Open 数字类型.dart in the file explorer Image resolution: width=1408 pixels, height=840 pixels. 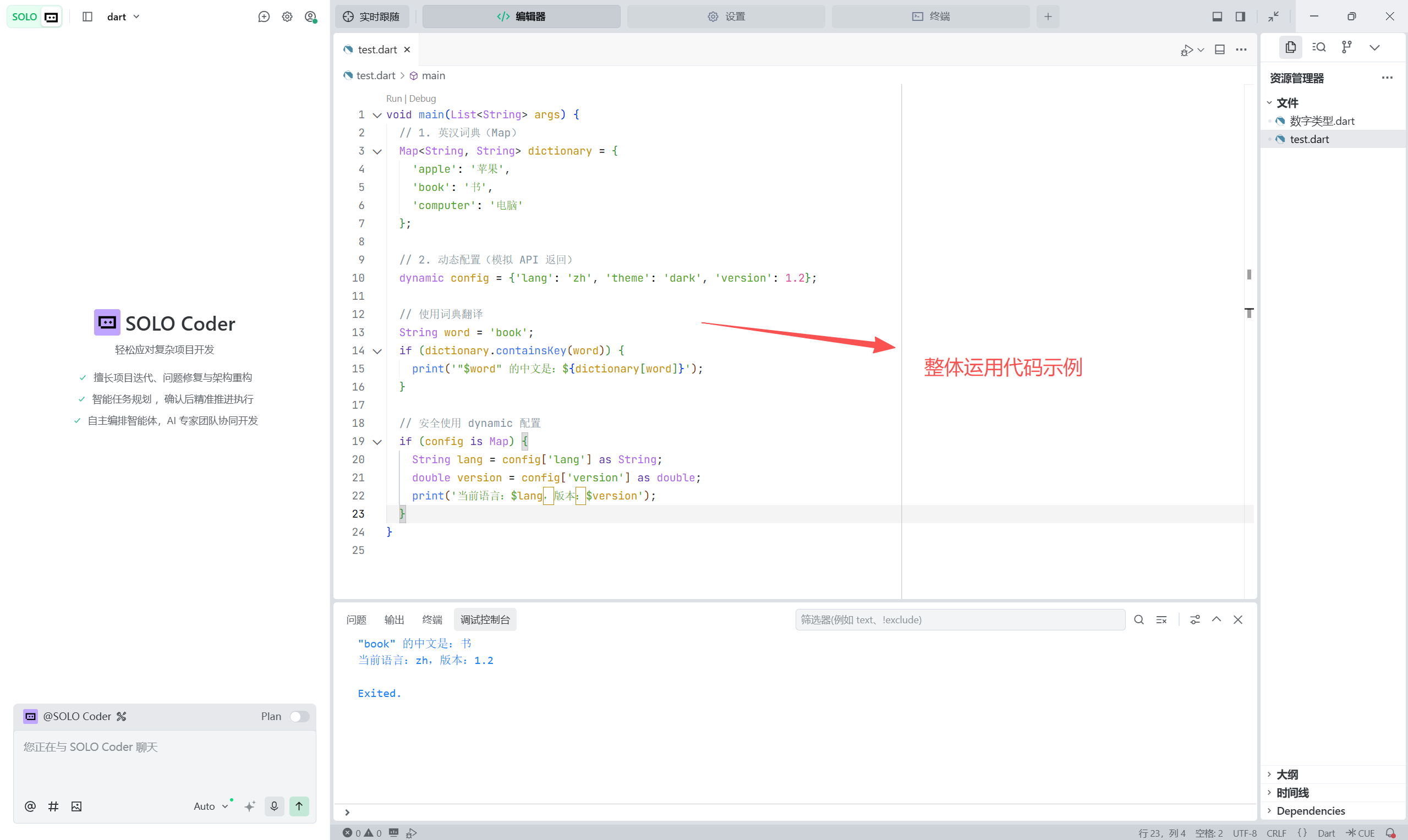tap(1322, 121)
